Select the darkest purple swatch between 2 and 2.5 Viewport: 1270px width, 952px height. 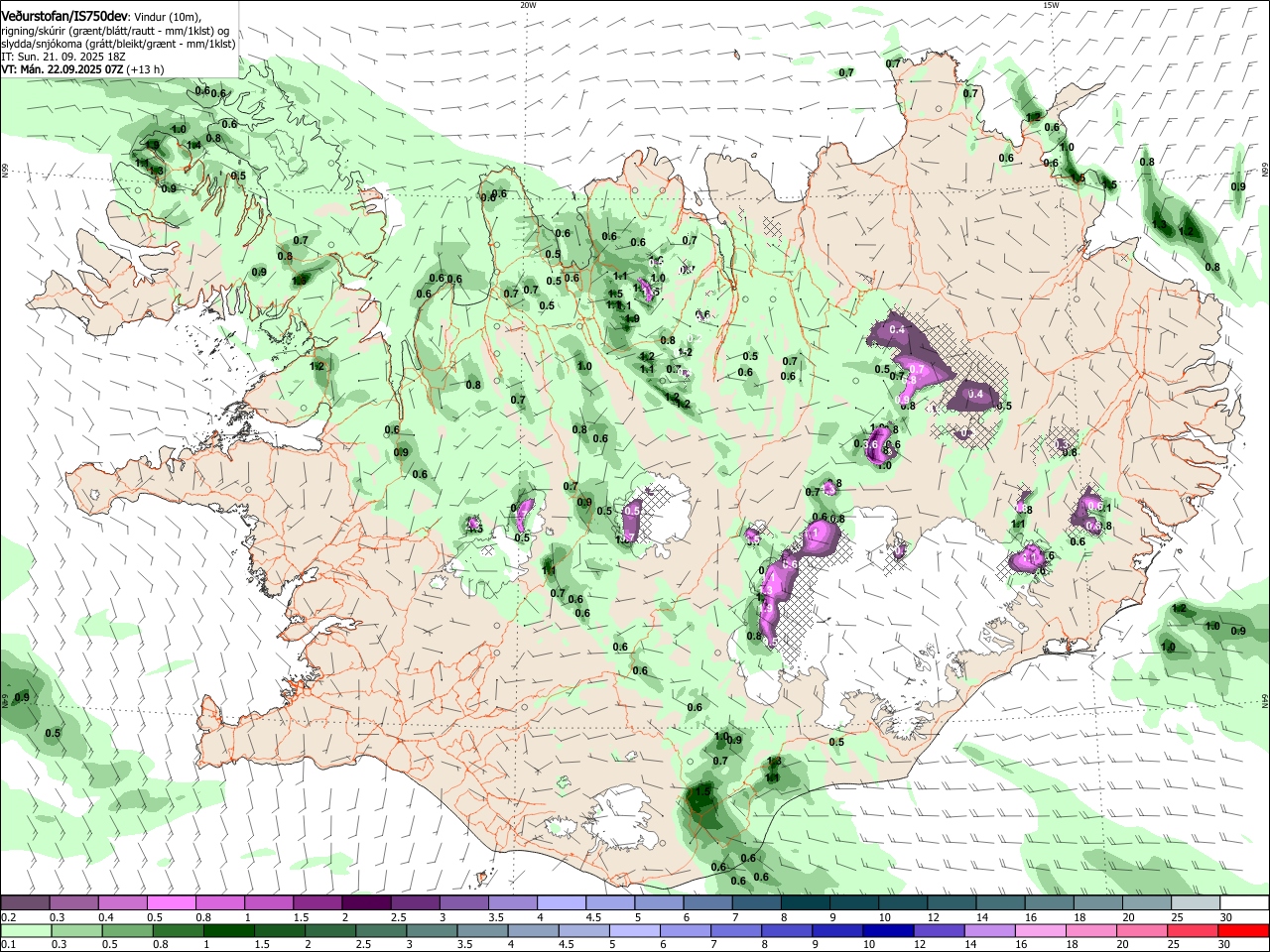[366, 903]
